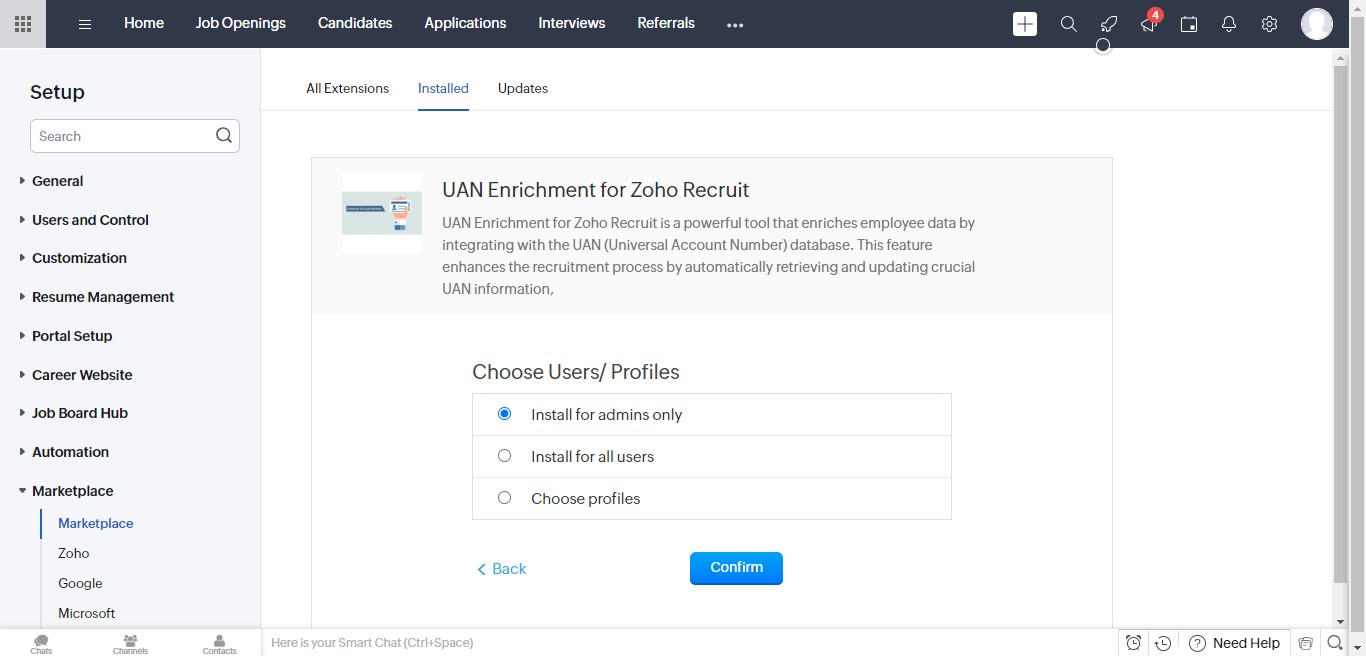Open the Referrals module
Image resolution: width=1366 pixels, height=656 pixels.
(x=666, y=23)
